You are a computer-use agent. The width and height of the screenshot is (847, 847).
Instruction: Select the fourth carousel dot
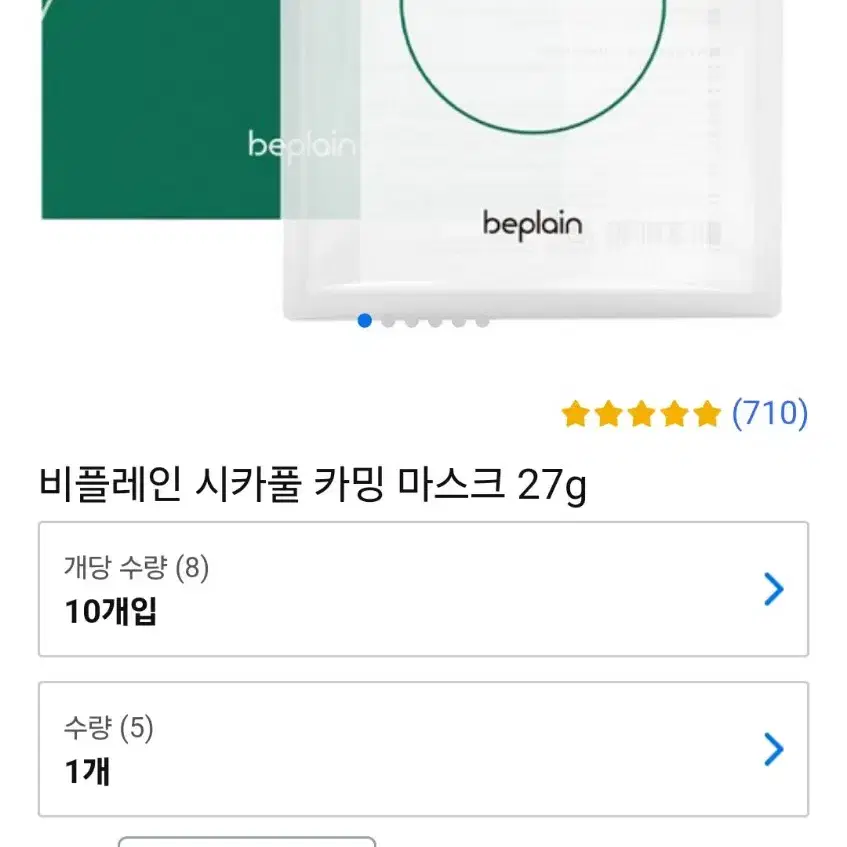click(435, 321)
